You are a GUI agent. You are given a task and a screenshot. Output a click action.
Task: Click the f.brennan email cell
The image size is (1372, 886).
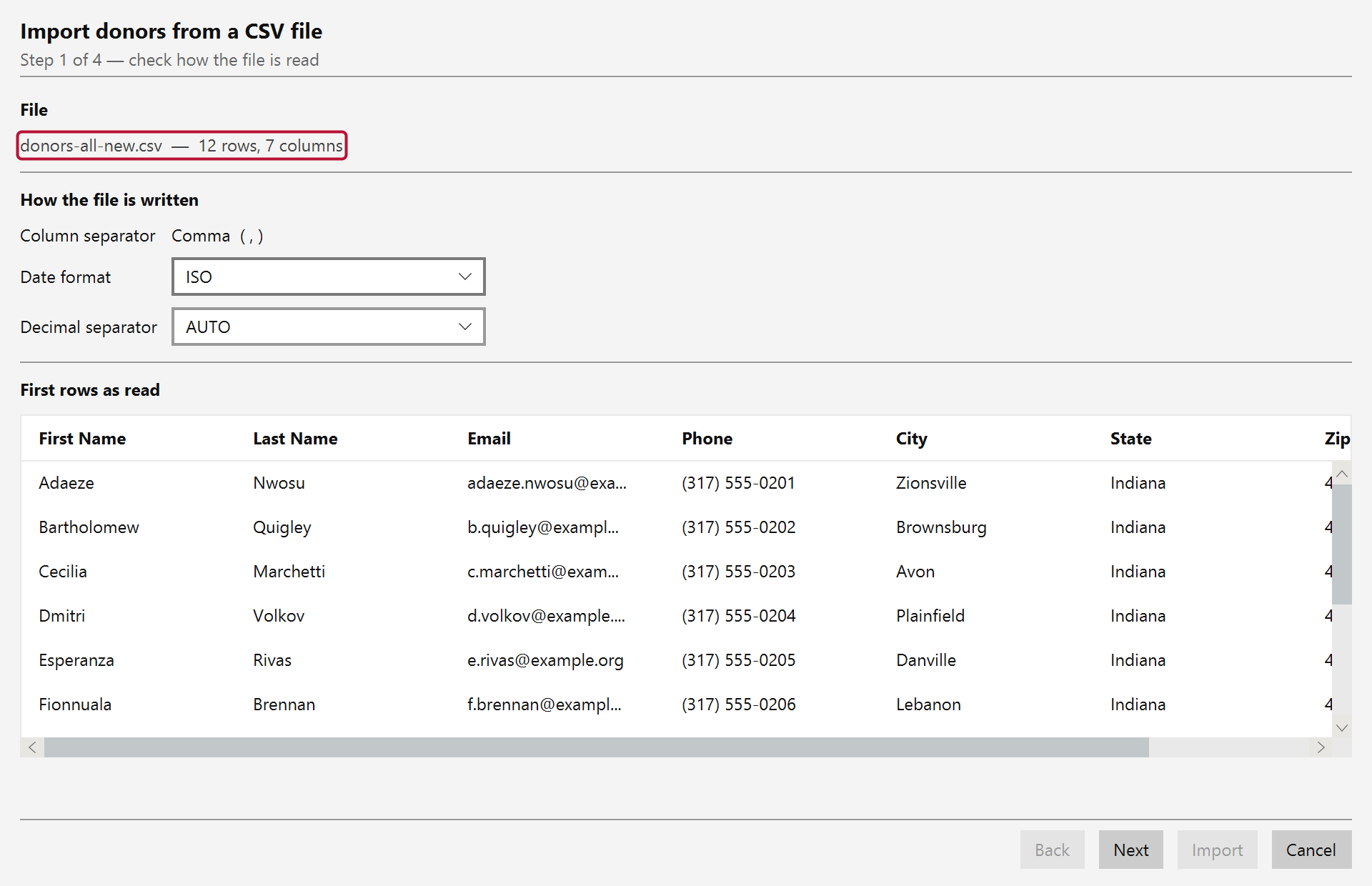[x=545, y=705]
